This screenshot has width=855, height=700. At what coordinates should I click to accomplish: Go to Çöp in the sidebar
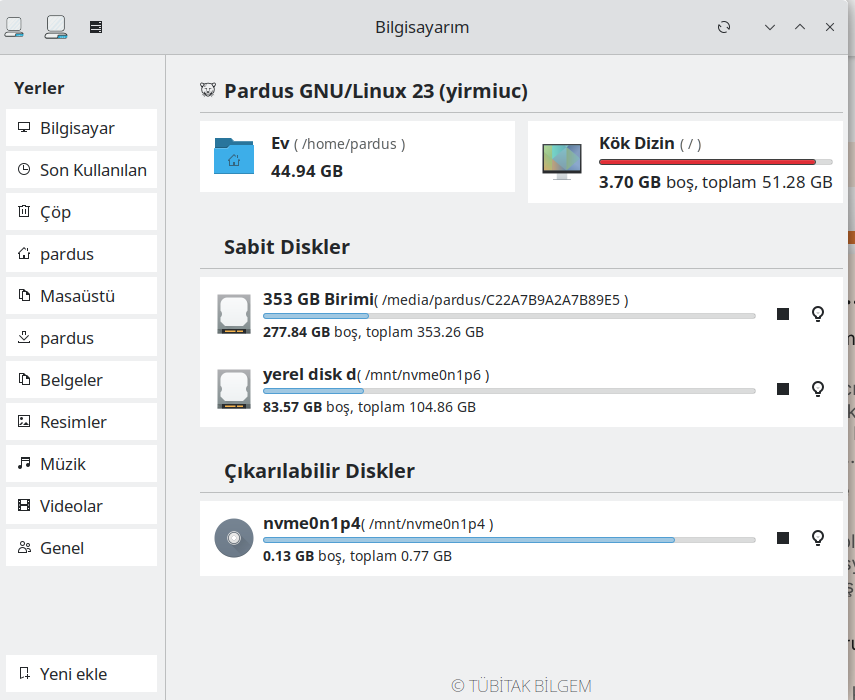coord(81,212)
